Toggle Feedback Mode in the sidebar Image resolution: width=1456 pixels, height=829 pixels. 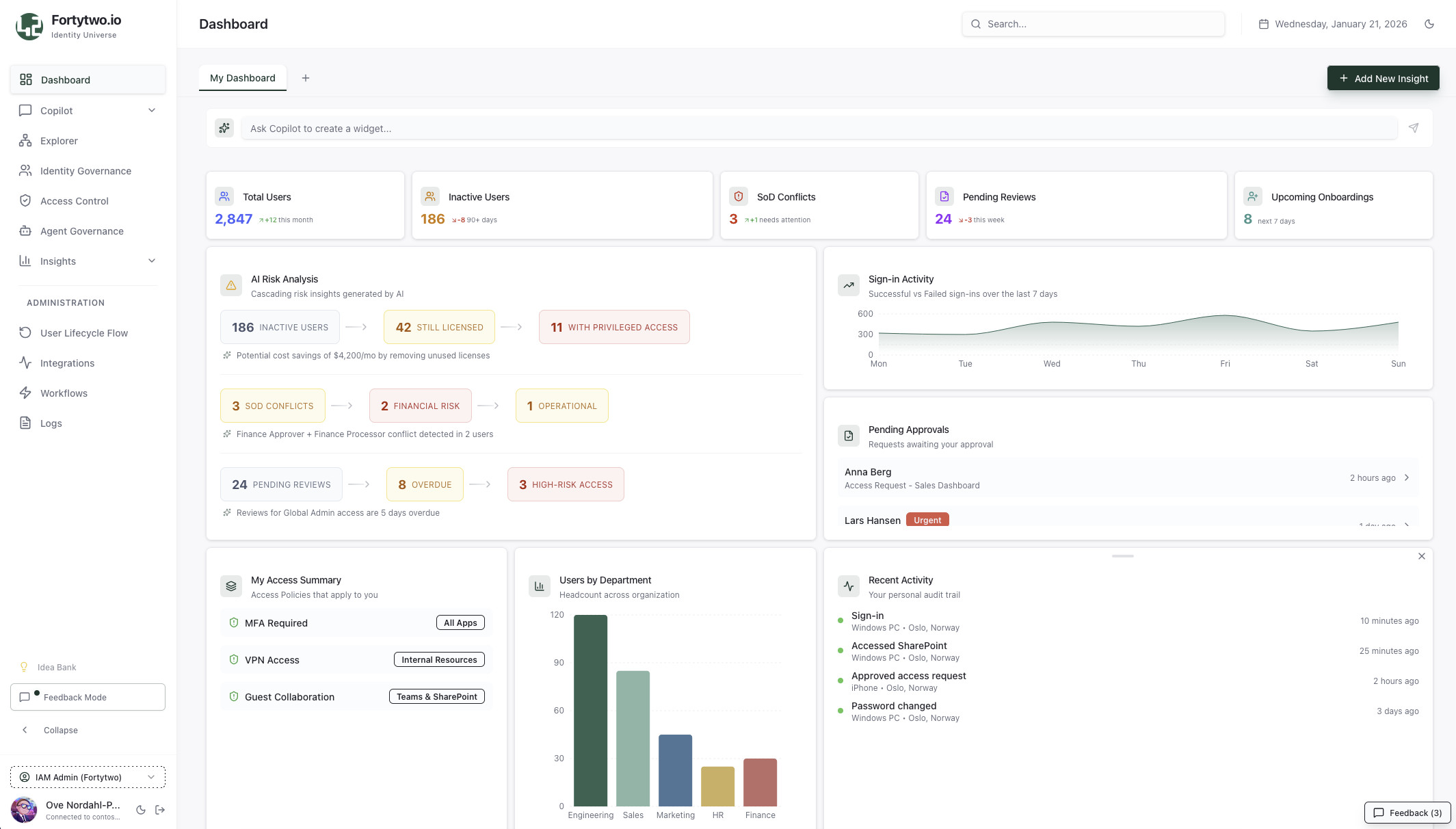tap(88, 697)
